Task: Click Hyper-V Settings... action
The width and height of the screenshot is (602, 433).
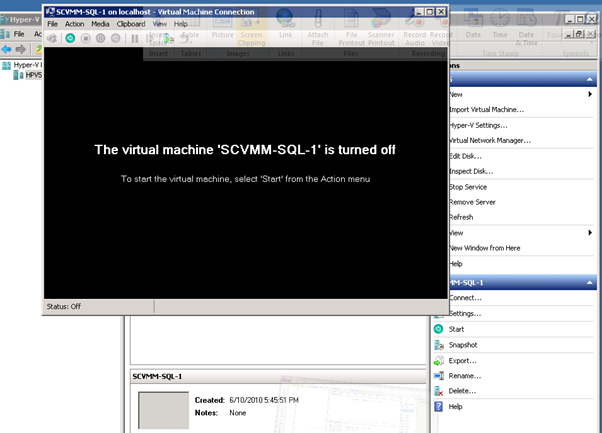Action: pos(478,125)
